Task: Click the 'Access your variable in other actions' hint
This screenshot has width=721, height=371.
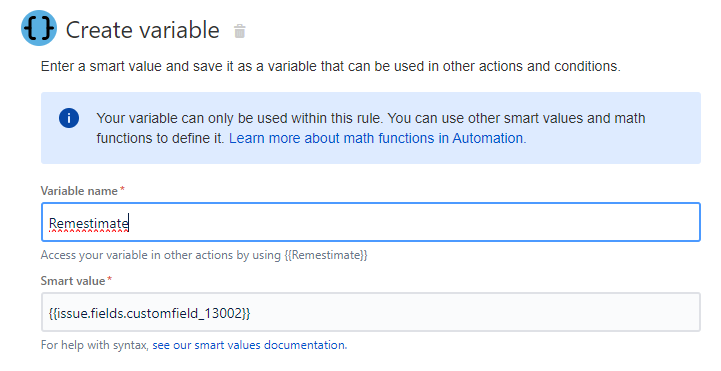Action: [204, 255]
